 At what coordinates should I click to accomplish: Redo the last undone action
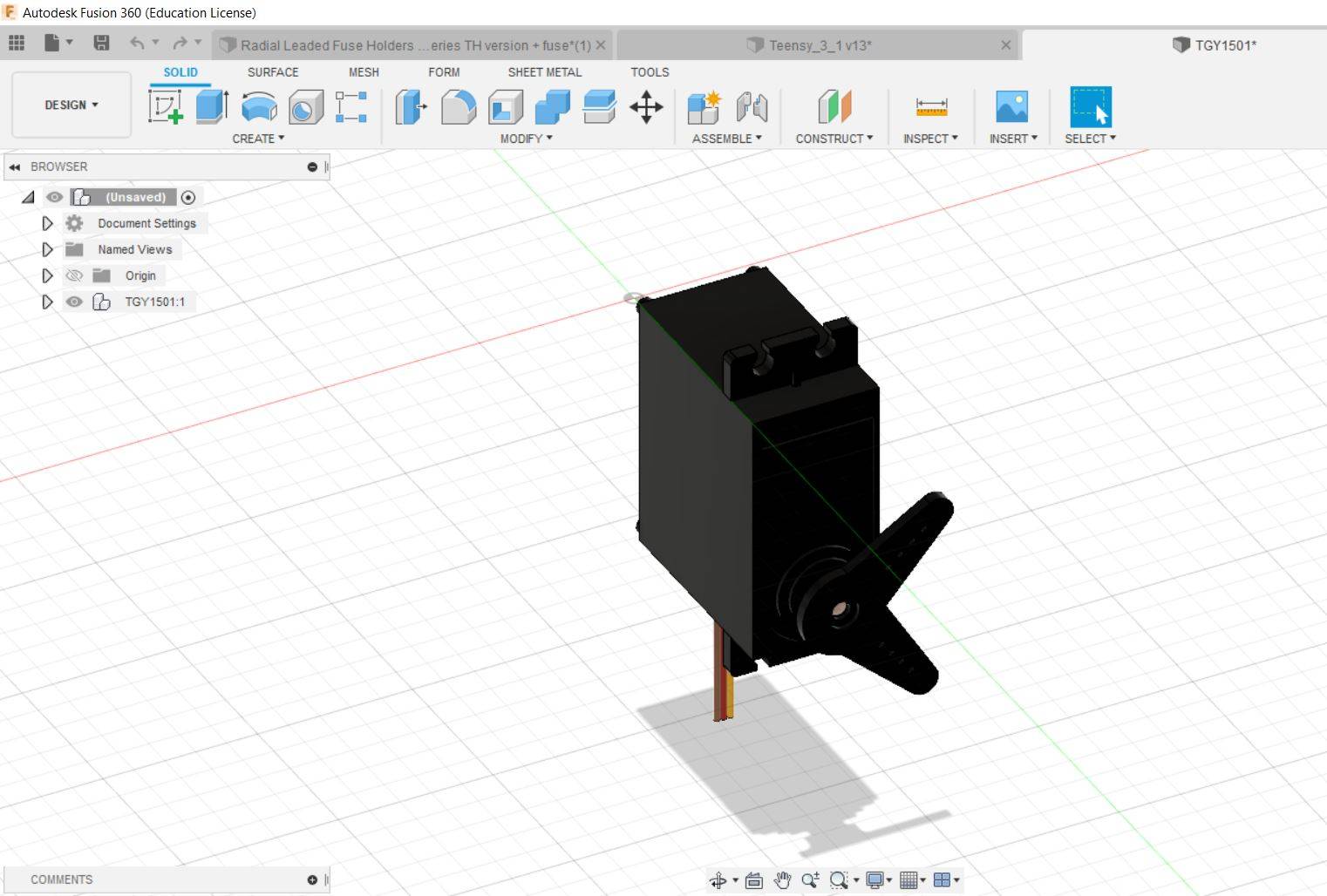pos(180,43)
